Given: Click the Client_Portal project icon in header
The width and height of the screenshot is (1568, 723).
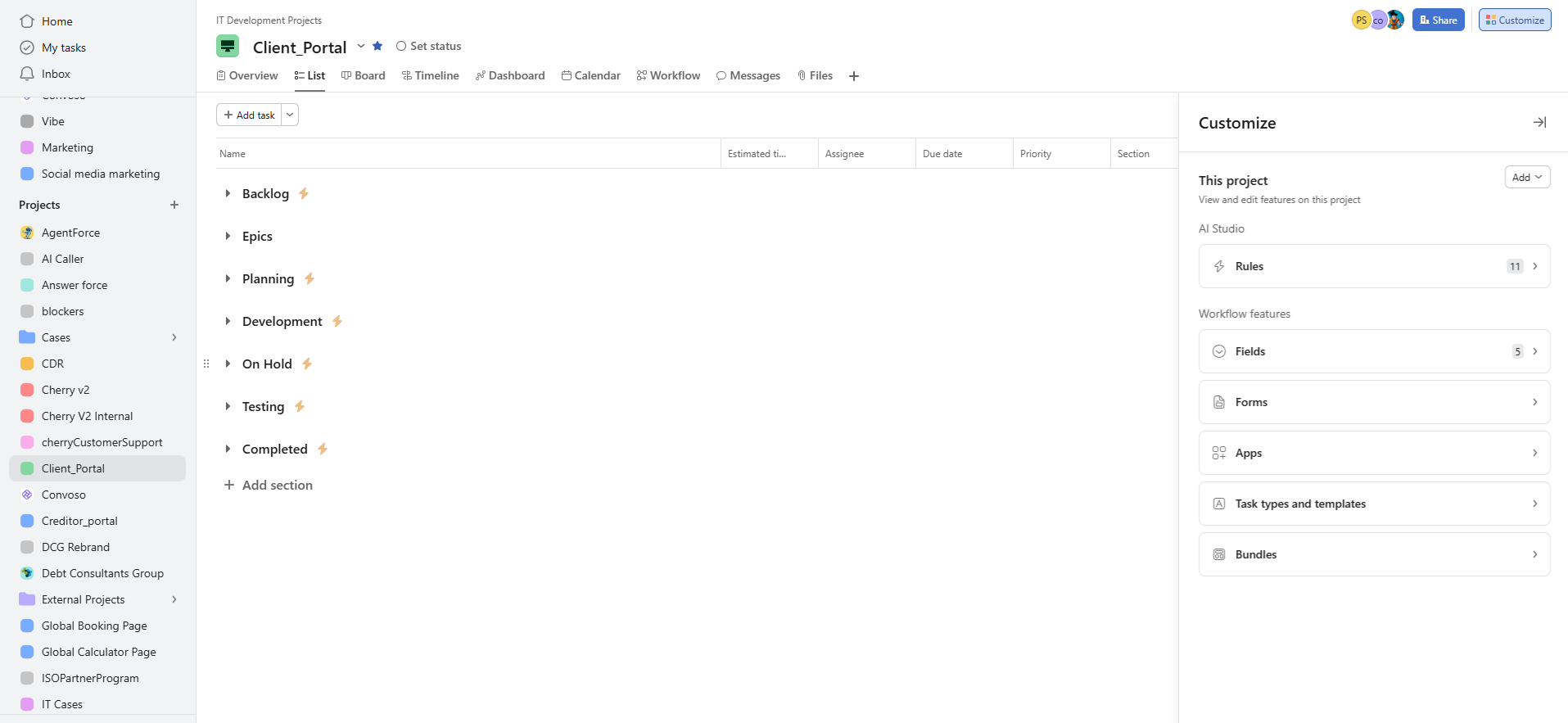Looking at the screenshot, I should (x=228, y=46).
